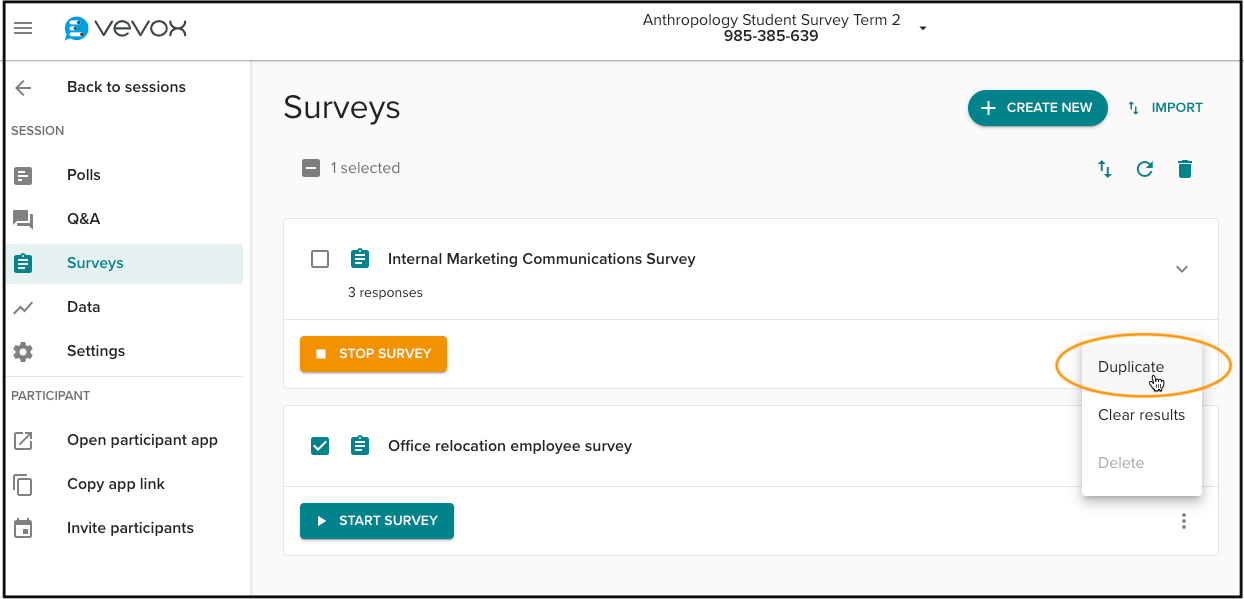1244x599 pixels.
Task: Toggle the 1 selected select-all checkbox
Action: (x=311, y=168)
